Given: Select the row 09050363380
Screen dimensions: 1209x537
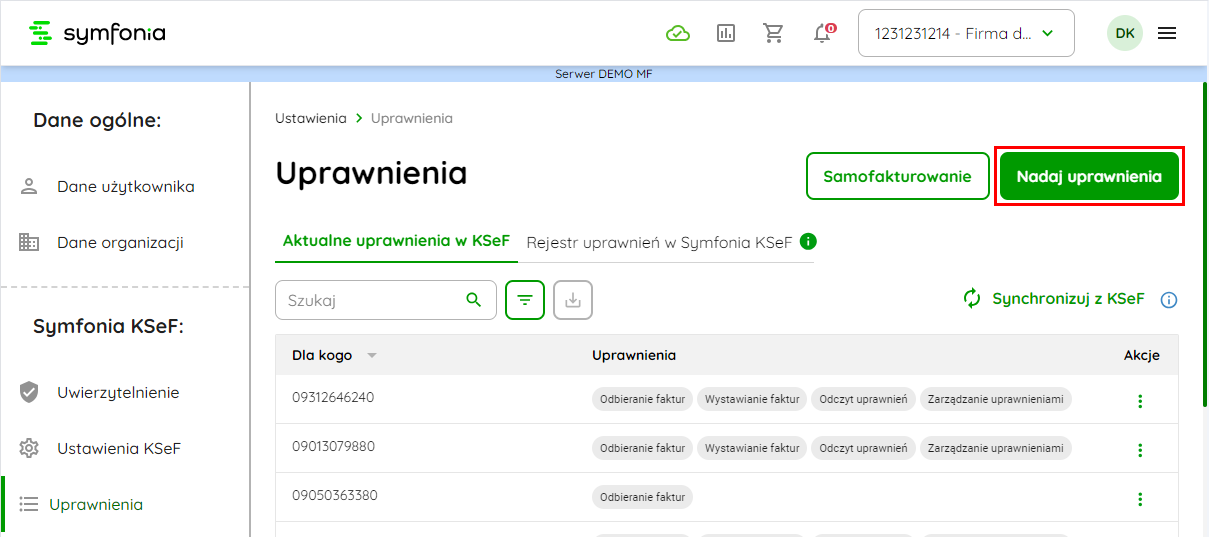Looking at the screenshot, I should 727,497.
